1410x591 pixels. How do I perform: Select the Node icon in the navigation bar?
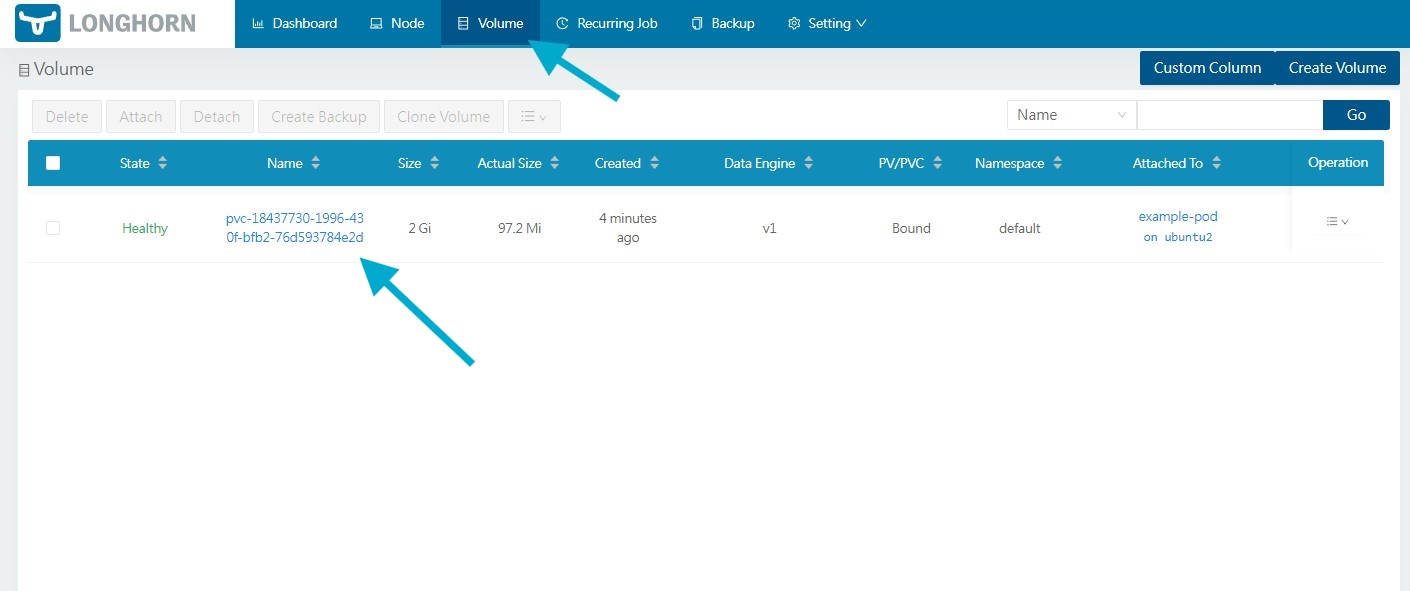pyautogui.click(x=376, y=22)
